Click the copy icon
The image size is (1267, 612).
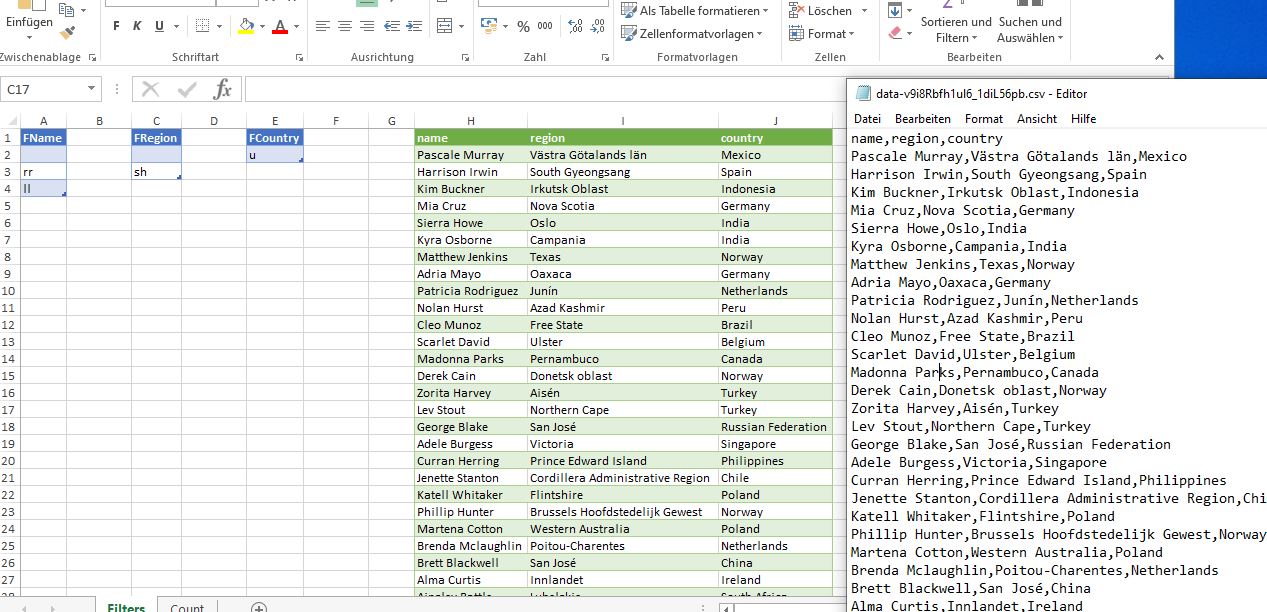point(67,10)
